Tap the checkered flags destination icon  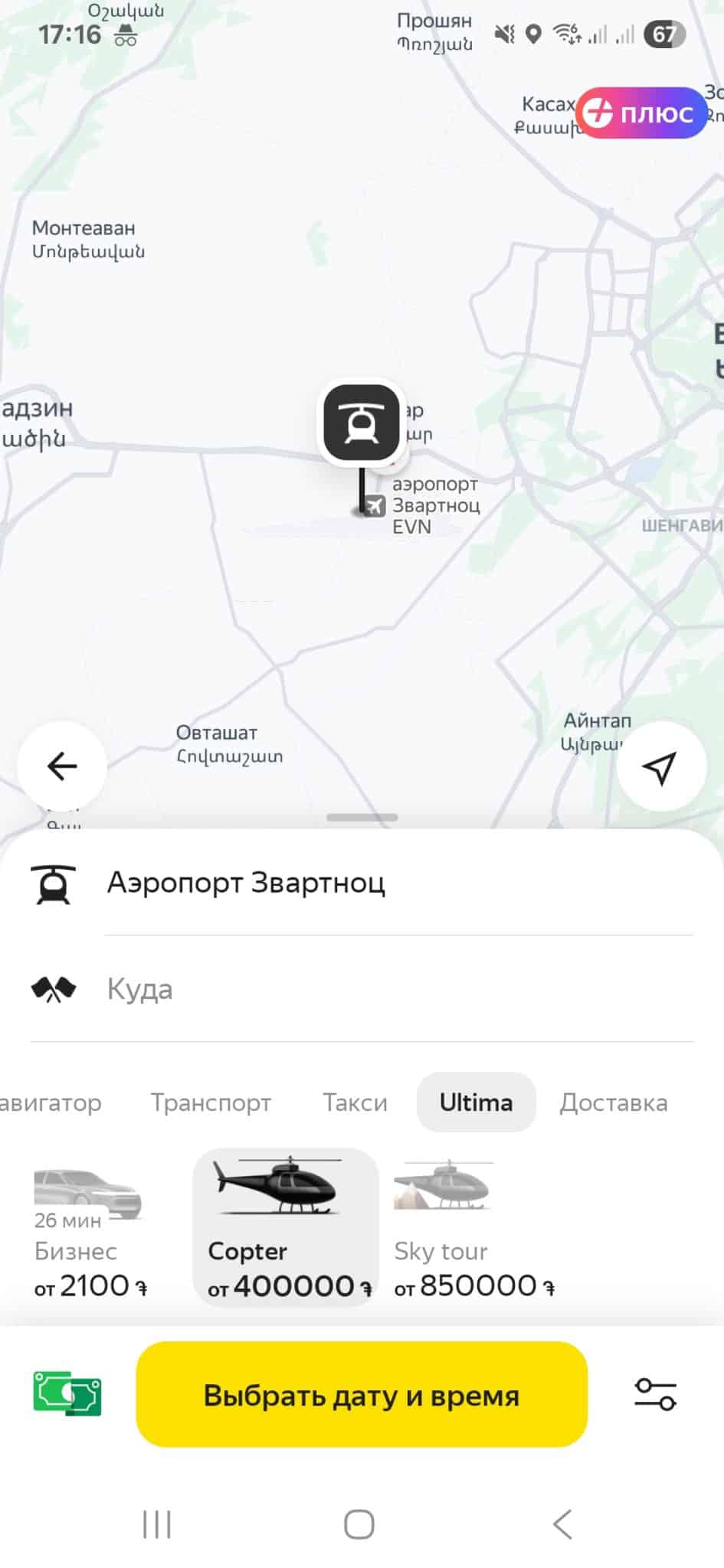[x=54, y=989]
